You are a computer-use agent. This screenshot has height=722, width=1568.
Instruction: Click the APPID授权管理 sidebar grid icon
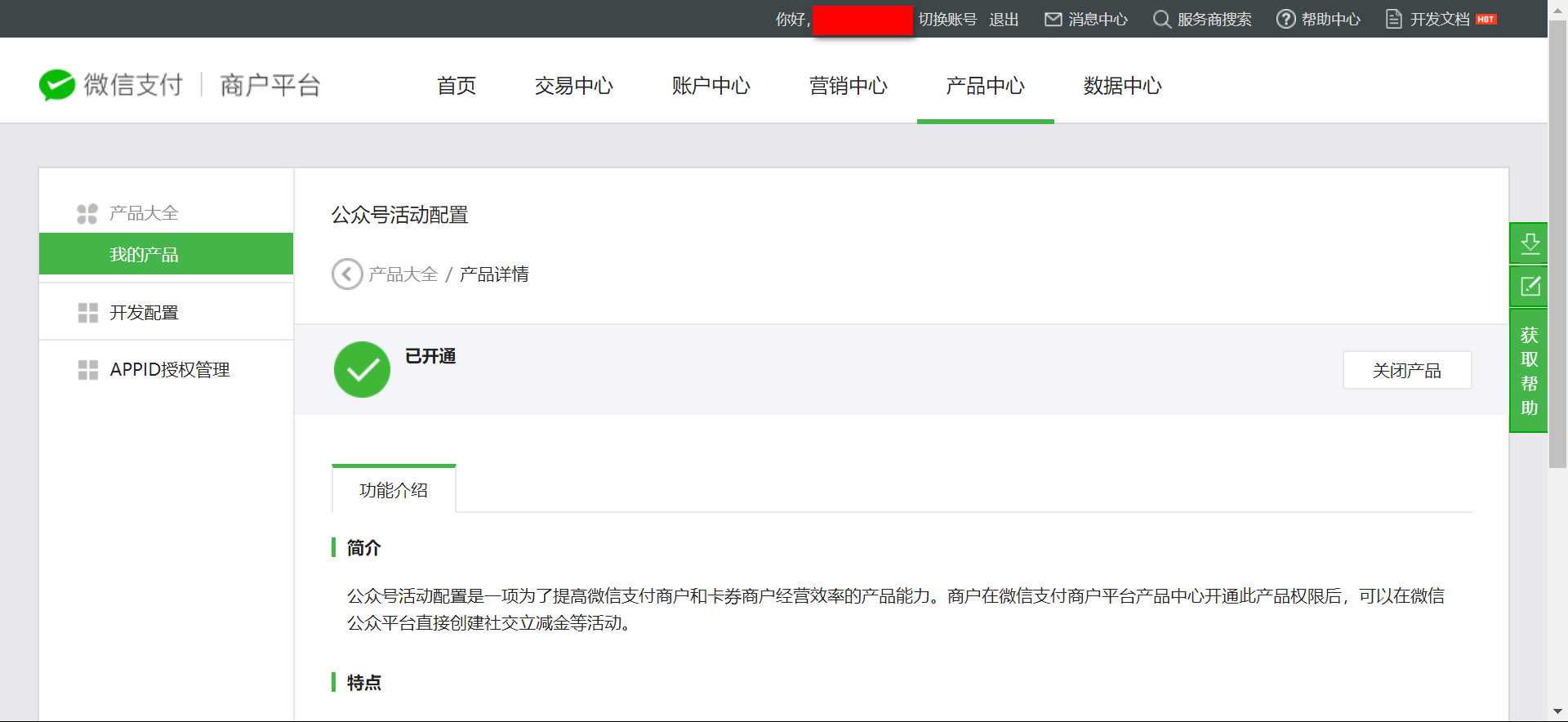[x=87, y=370]
